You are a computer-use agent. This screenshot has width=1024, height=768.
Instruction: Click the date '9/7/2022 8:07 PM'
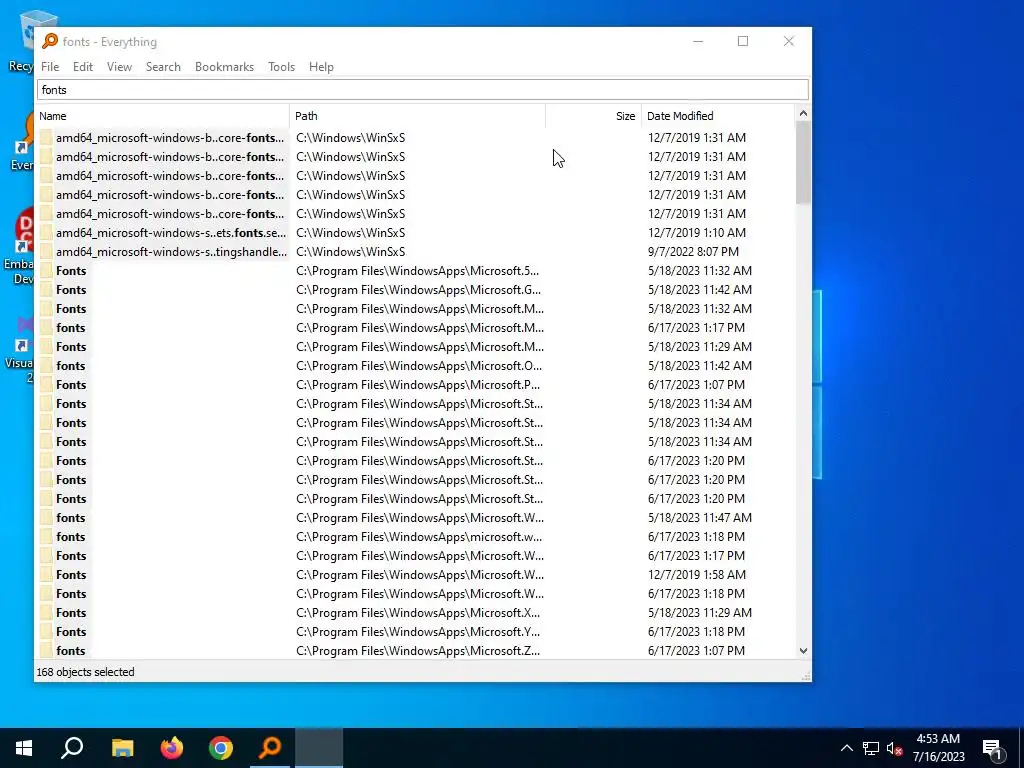click(x=693, y=252)
